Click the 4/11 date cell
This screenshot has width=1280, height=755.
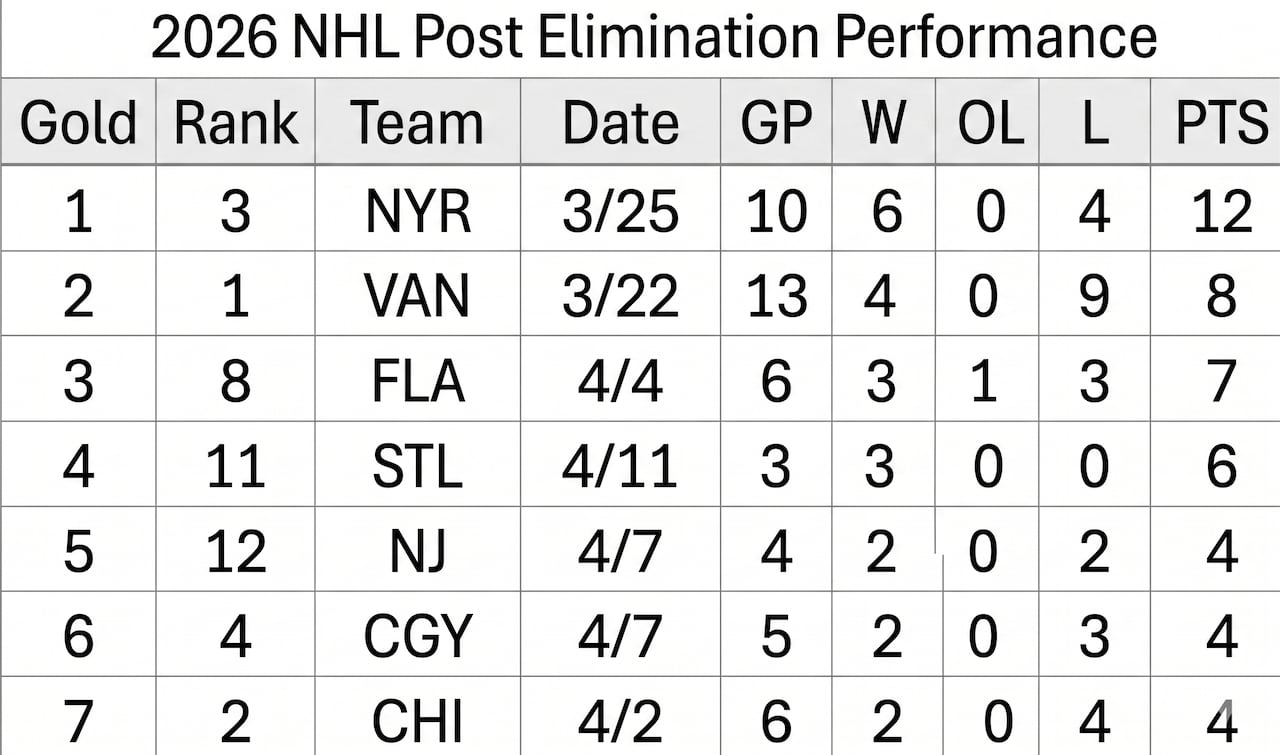click(620, 466)
